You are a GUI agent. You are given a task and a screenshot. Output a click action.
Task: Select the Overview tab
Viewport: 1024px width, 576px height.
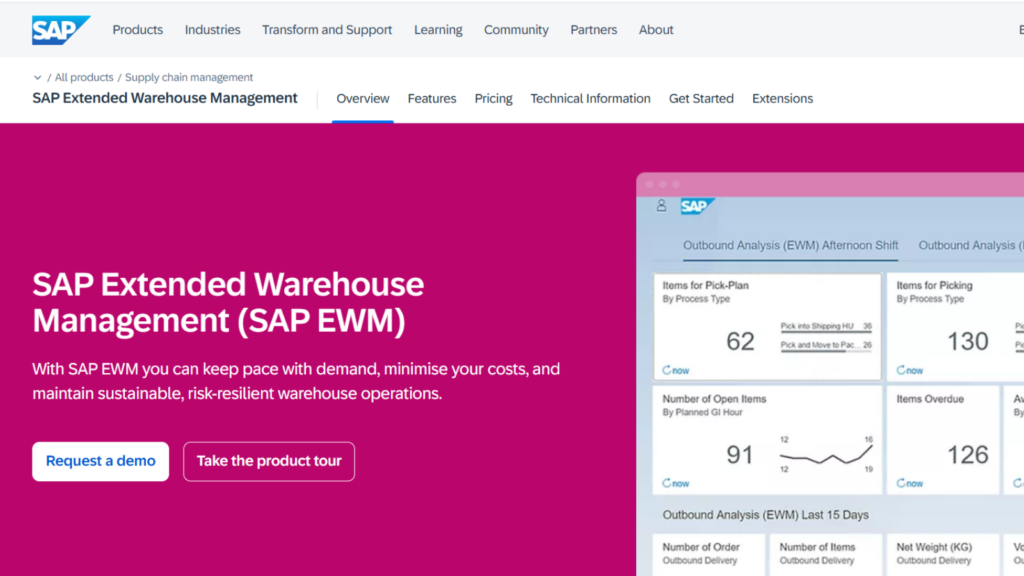pos(362,99)
